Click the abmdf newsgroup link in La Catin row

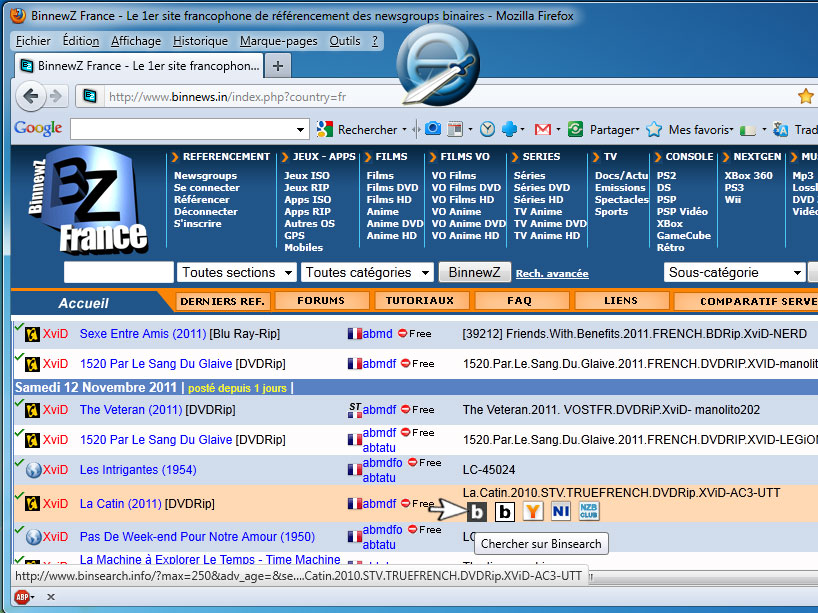379,504
